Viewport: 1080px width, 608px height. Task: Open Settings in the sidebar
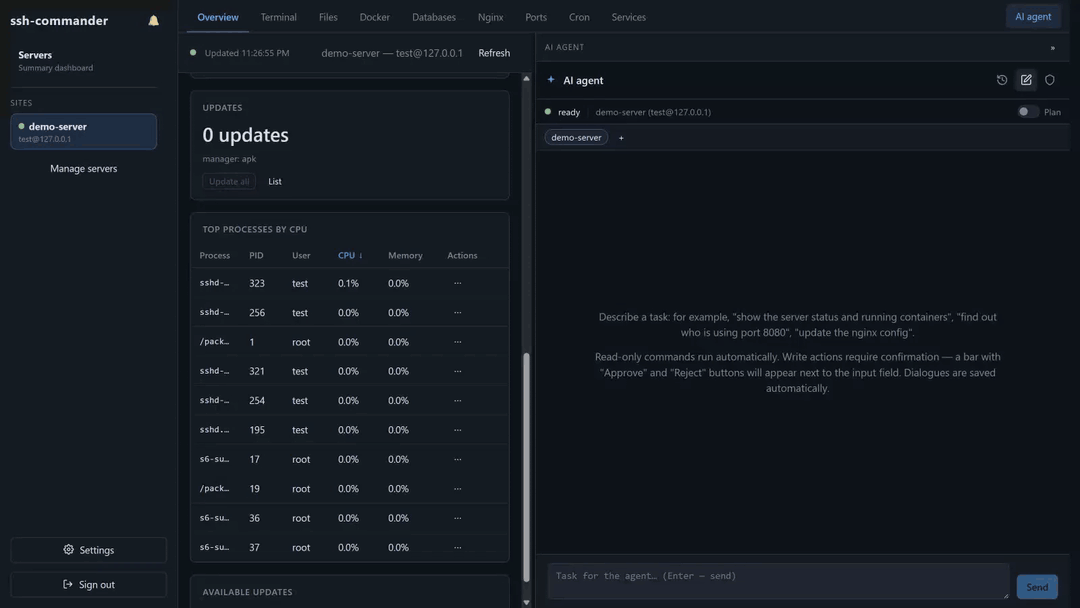point(88,550)
